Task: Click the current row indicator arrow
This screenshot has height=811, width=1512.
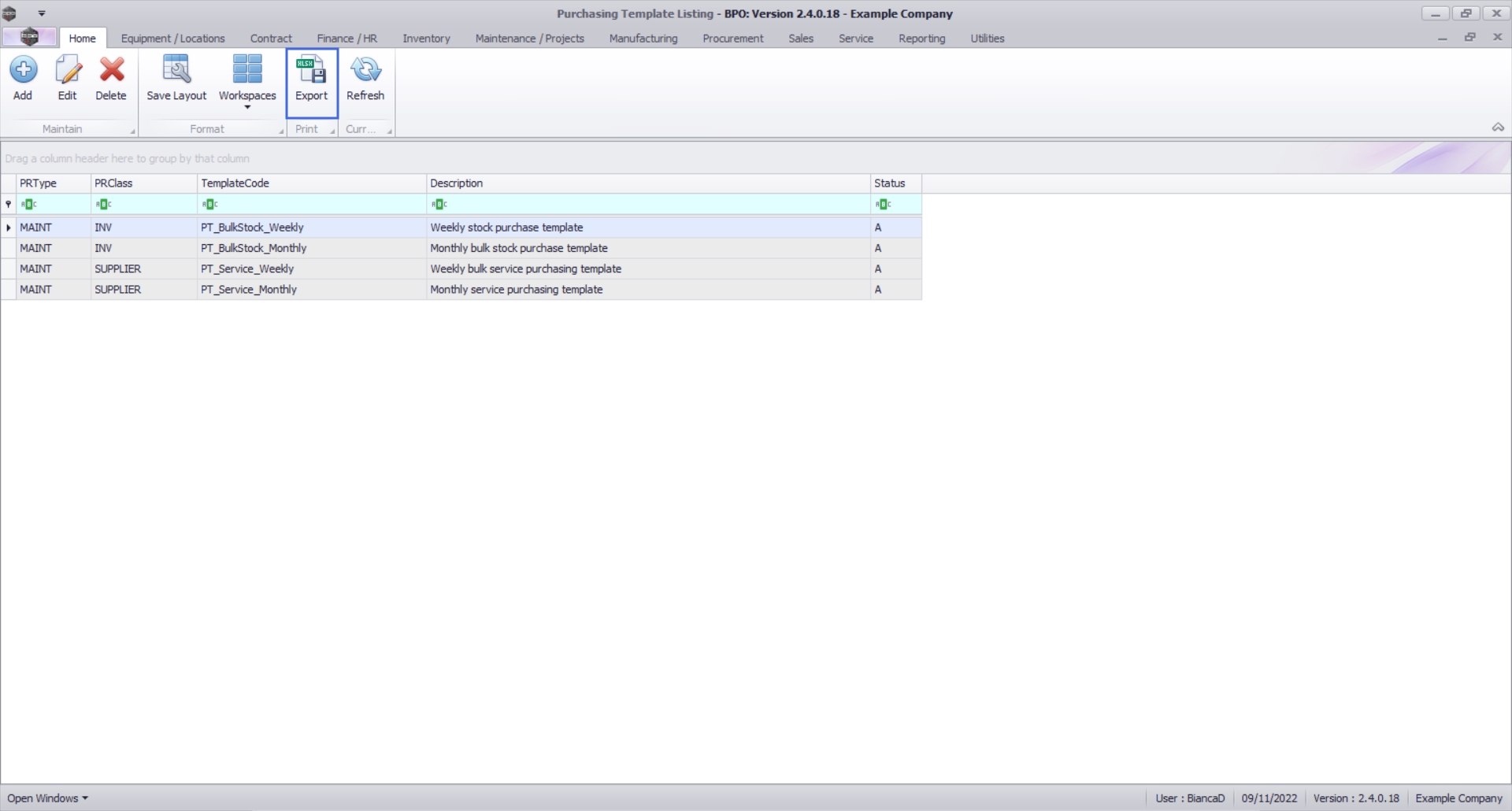Action: (9, 228)
